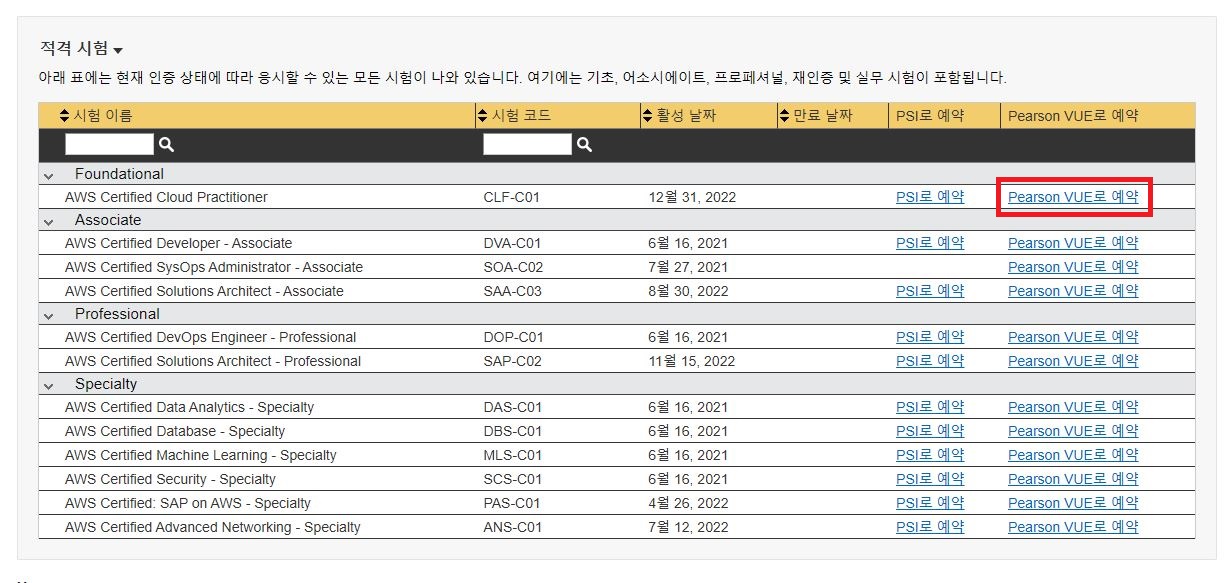Click the 12월 31, 2022 date
Viewport: 1229px width, 583px height.
click(692, 197)
